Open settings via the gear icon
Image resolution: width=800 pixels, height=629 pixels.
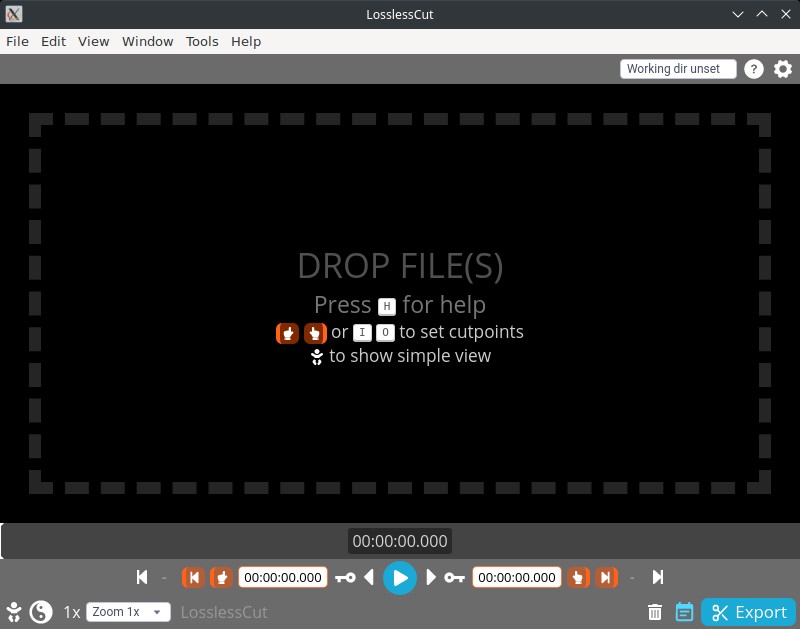click(783, 69)
